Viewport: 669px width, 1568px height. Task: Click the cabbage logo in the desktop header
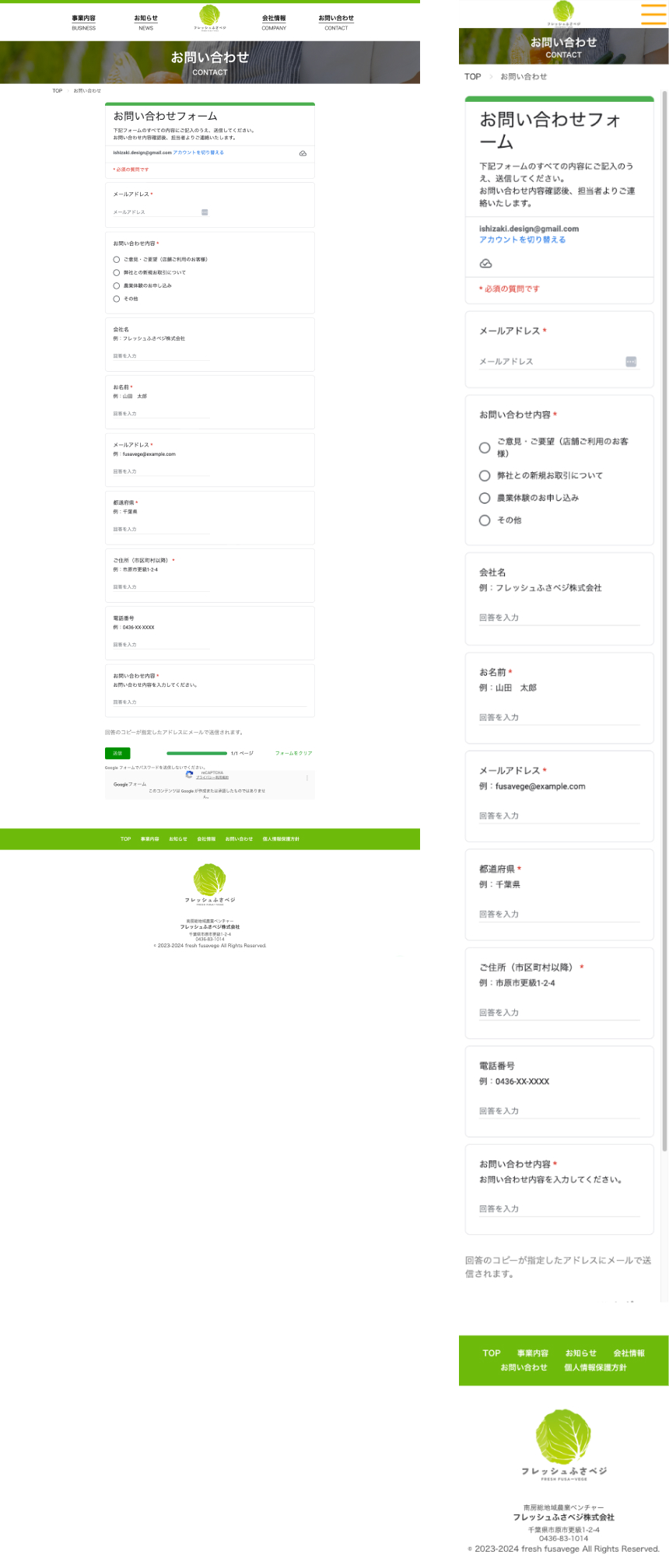pyautogui.click(x=209, y=17)
